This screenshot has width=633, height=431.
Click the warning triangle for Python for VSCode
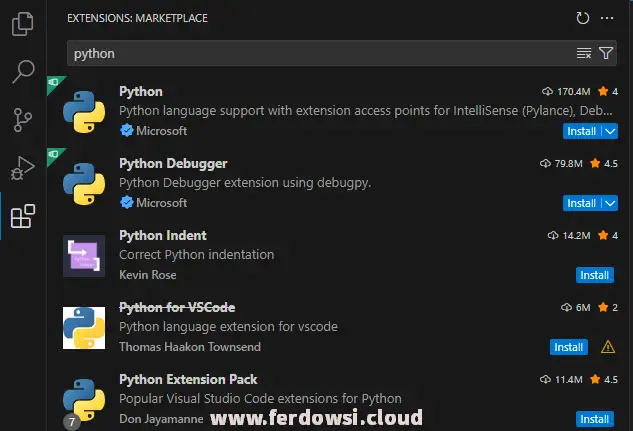coord(608,347)
